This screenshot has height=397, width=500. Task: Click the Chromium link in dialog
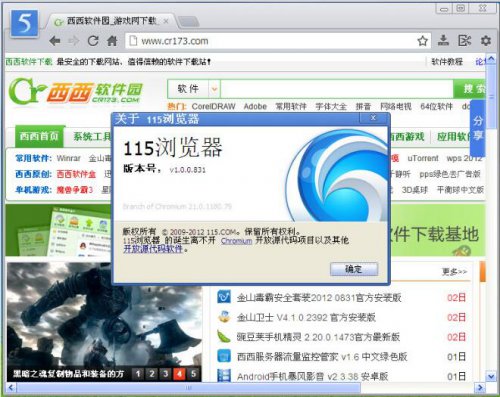click(236, 241)
